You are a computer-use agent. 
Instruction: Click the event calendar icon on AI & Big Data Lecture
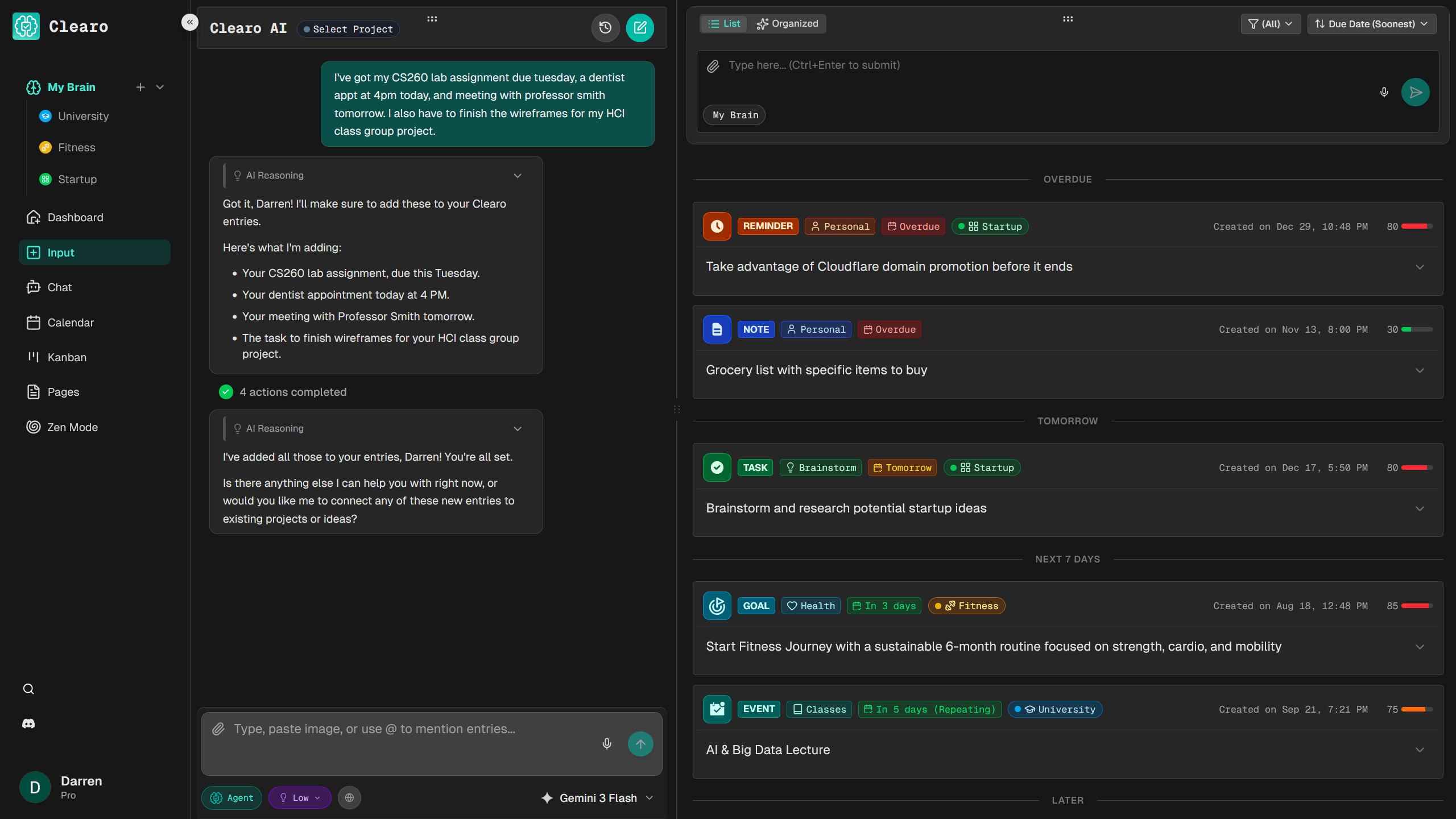[x=717, y=709]
